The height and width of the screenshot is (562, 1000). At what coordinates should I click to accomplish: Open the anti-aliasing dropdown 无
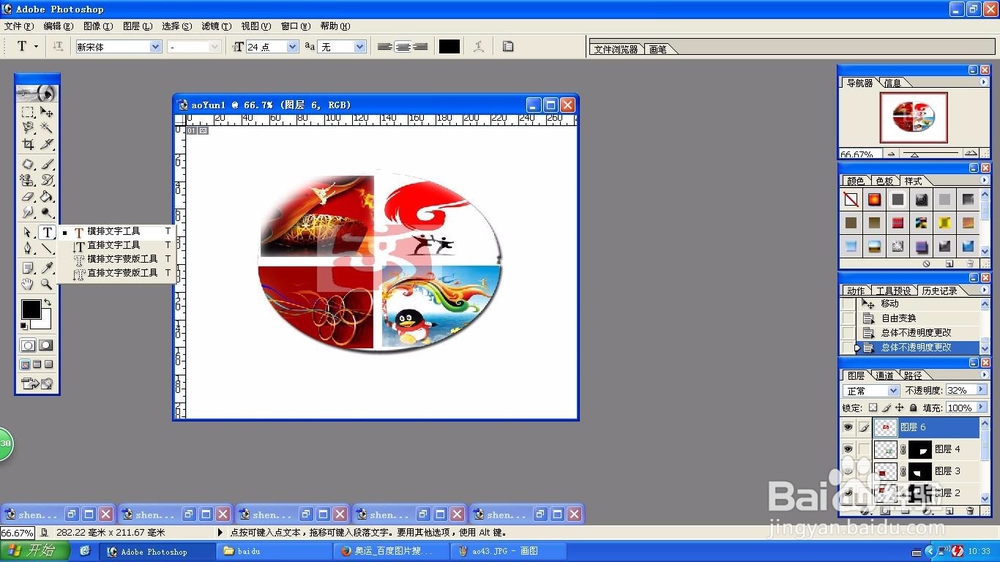[360, 47]
